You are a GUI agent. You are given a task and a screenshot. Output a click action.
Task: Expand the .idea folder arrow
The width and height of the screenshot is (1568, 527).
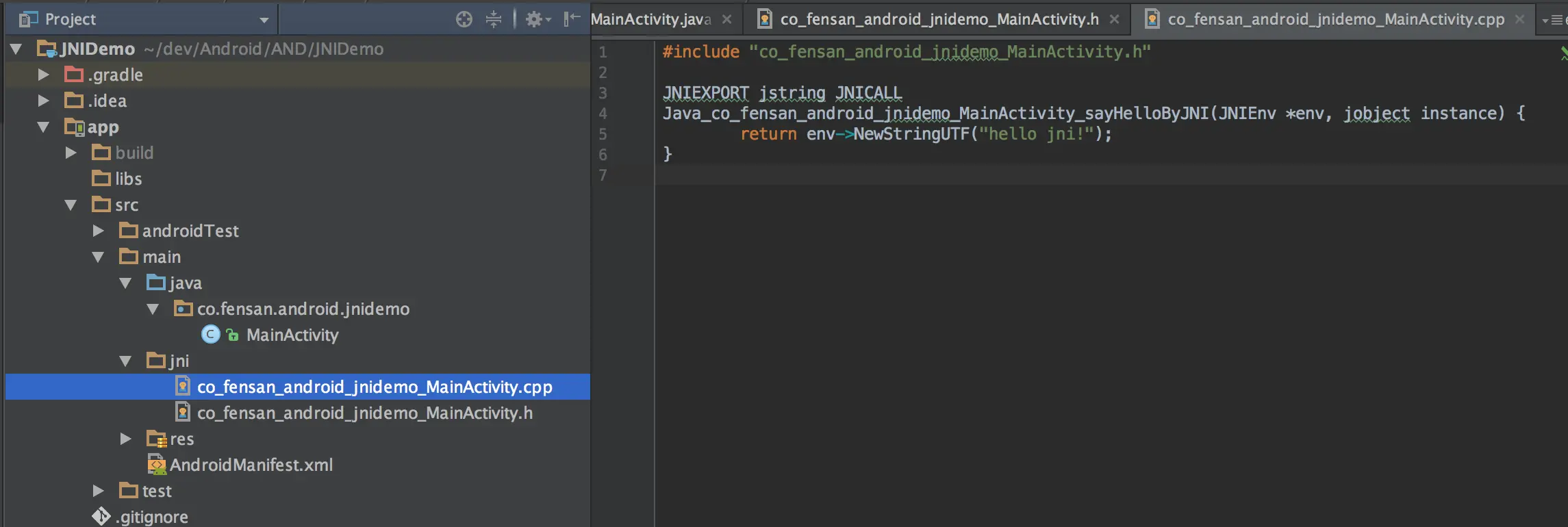click(44, 101)
